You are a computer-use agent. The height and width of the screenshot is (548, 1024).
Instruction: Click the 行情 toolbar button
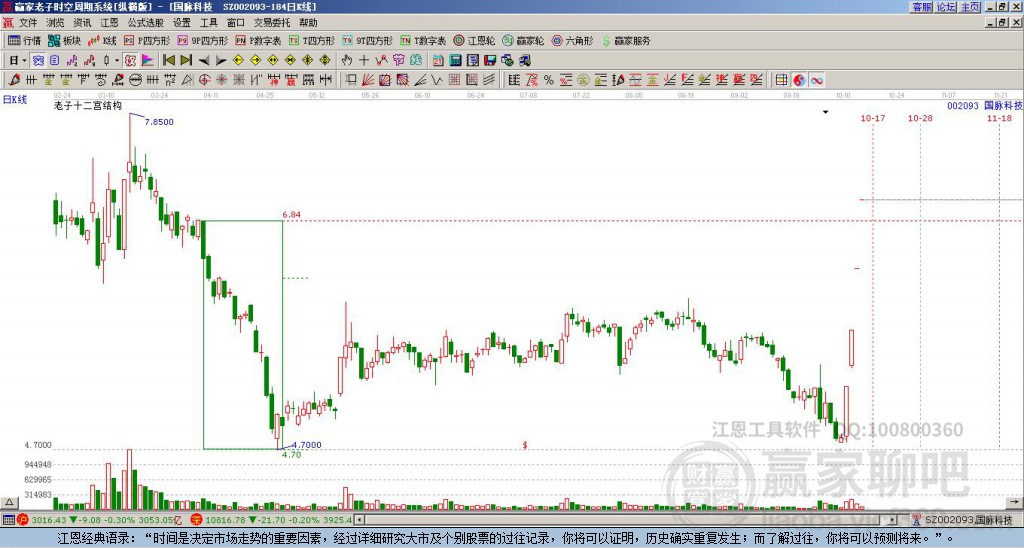point(25,40)
